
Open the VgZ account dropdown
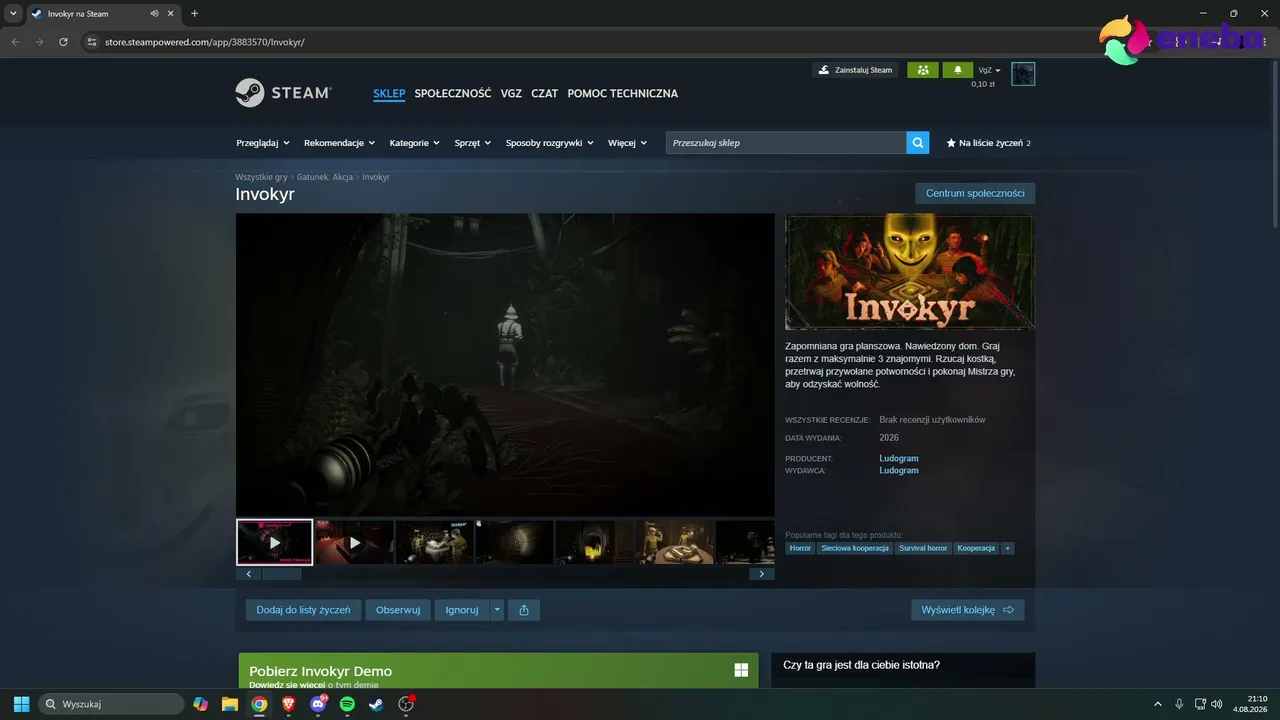(990, 70)
